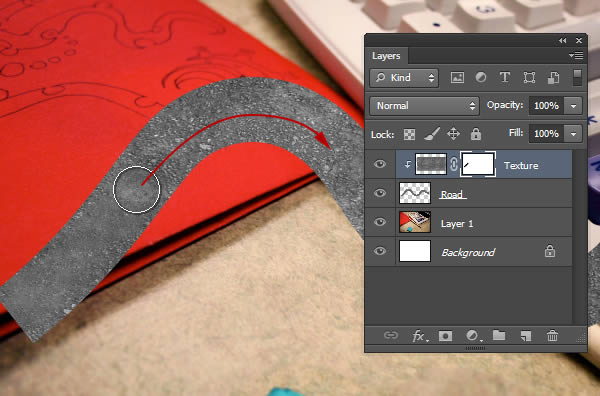Hide the Texture layer
This screenshot has height=396, width=600.
tap(380, 164)
